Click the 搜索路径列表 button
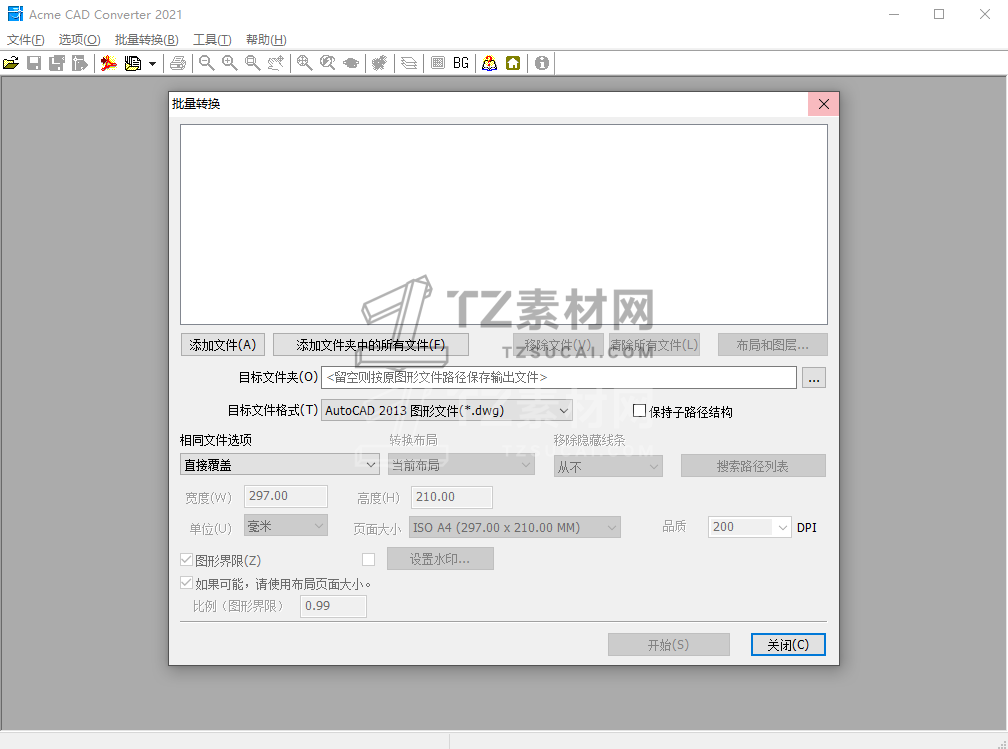This screenshot has width=1008, height=749. (x=753, y=466)
